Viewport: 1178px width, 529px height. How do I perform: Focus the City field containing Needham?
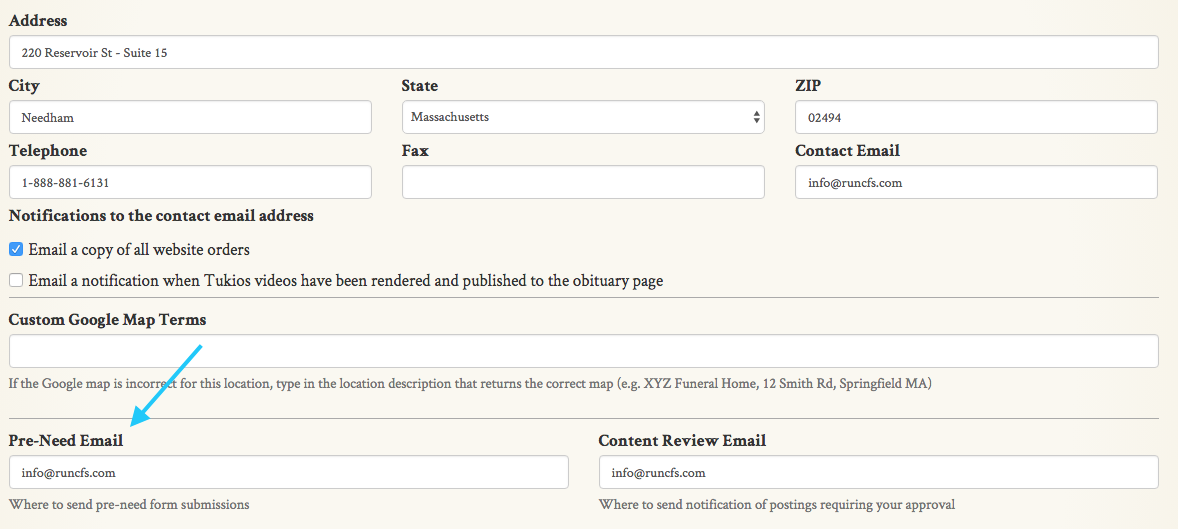pyautogui.click(x=190, y=117)
